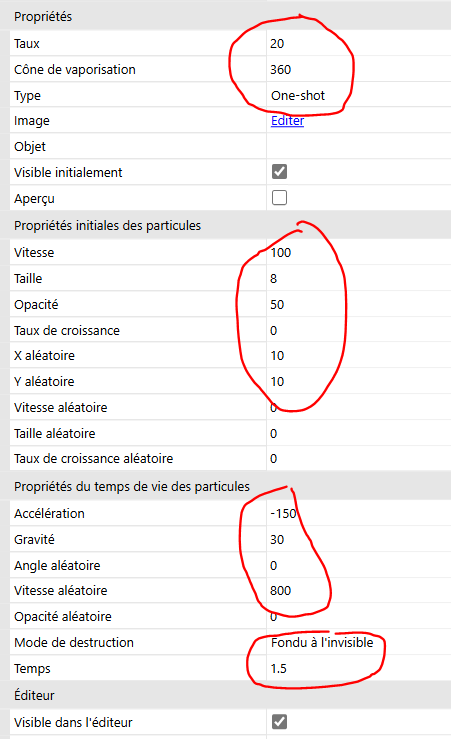Select the empty Objet value cell
The width and height of the screenshot is (451, 739).
(359, 146)
